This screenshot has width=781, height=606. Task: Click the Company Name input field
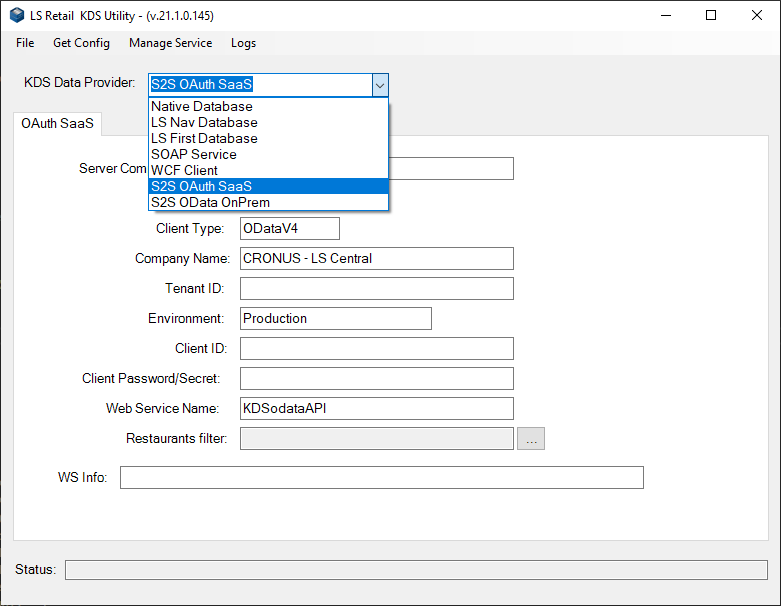point(376,259)
